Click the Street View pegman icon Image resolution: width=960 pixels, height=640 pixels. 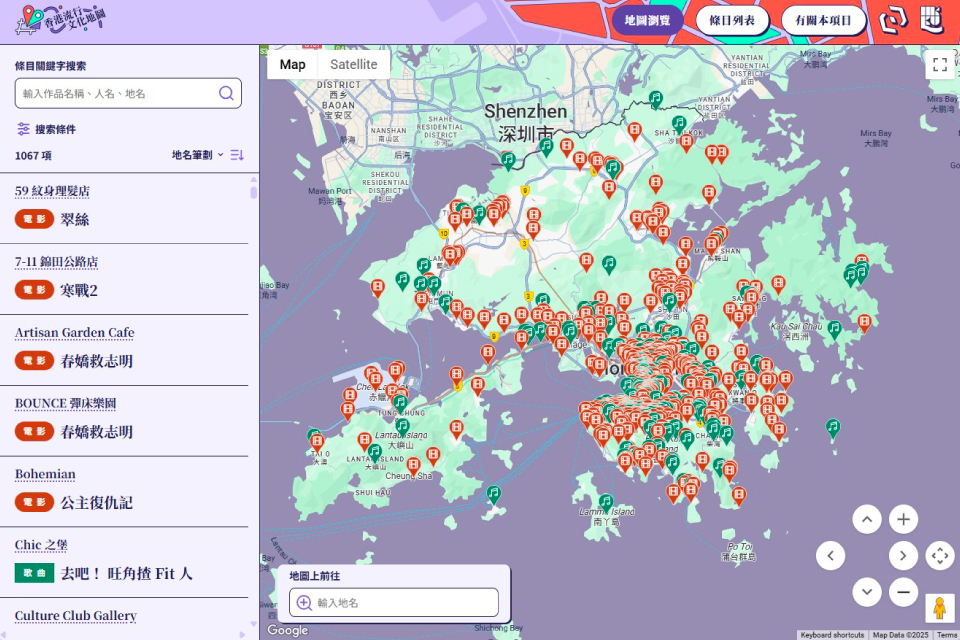[940, 608]
